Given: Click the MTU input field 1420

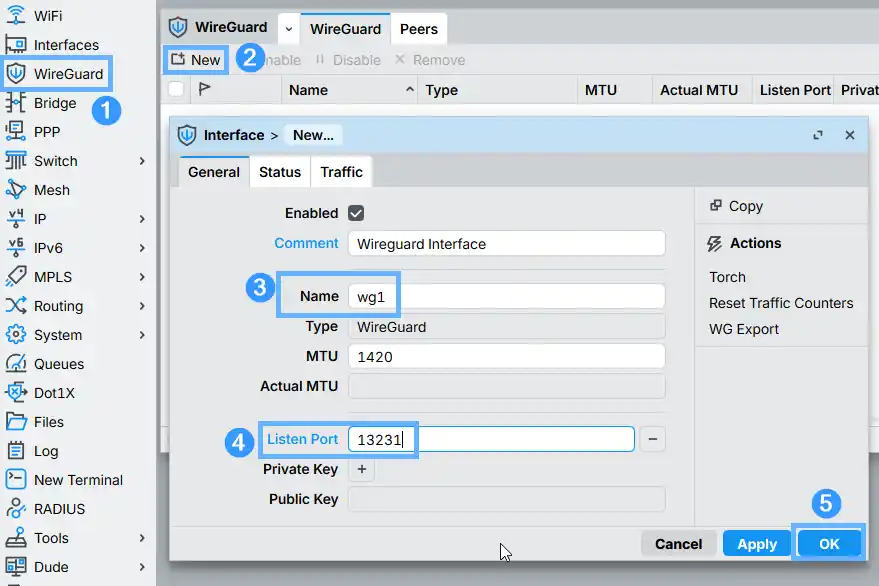Looking at the screenshot, I should (x=507, y=356).
